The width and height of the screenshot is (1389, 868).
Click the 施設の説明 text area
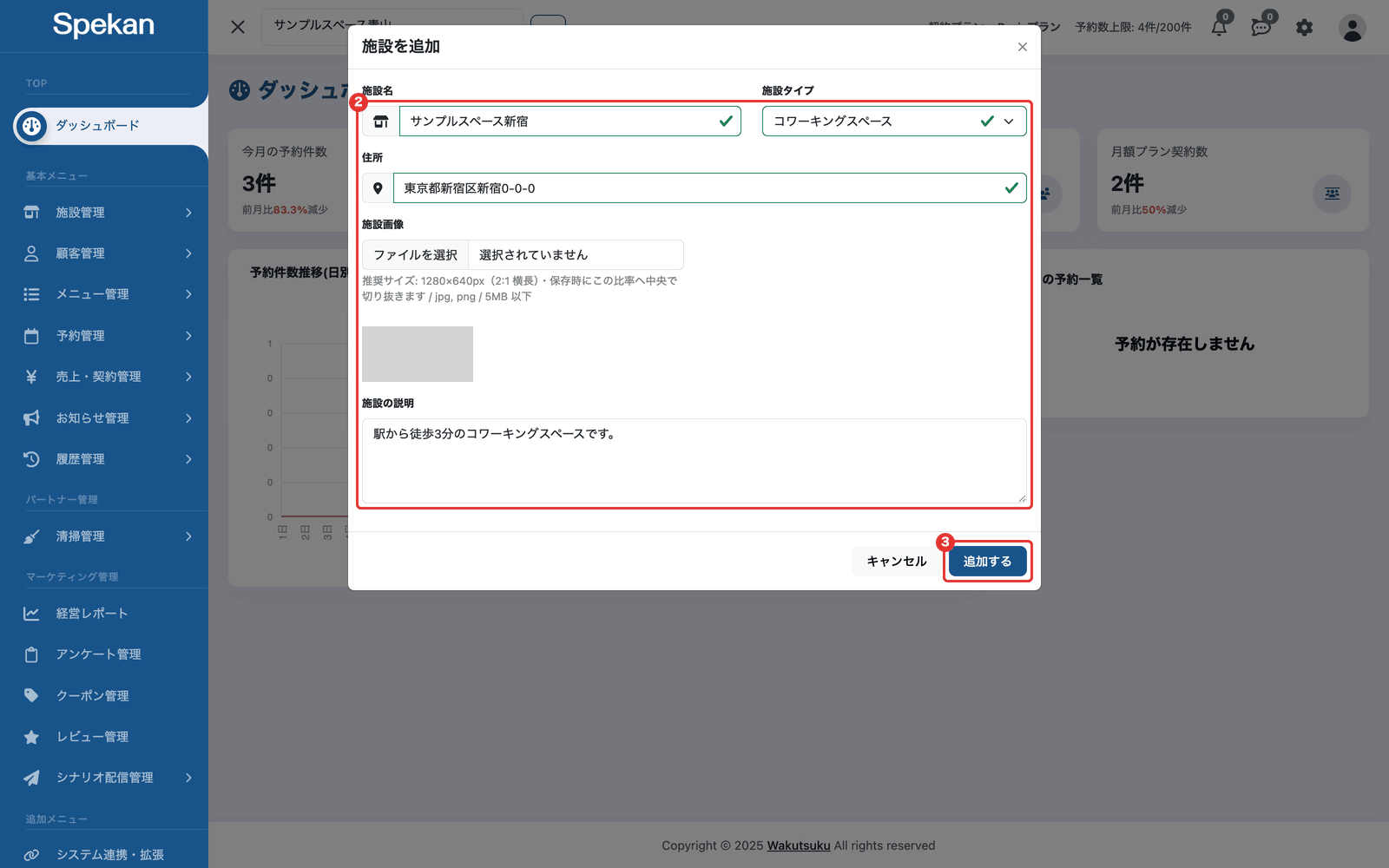(694, 461)
